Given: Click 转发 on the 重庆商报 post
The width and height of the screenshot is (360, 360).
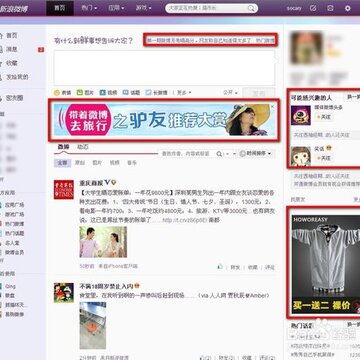Looking at the screenshot, I should pyautogui.click(x=235, y=267).
